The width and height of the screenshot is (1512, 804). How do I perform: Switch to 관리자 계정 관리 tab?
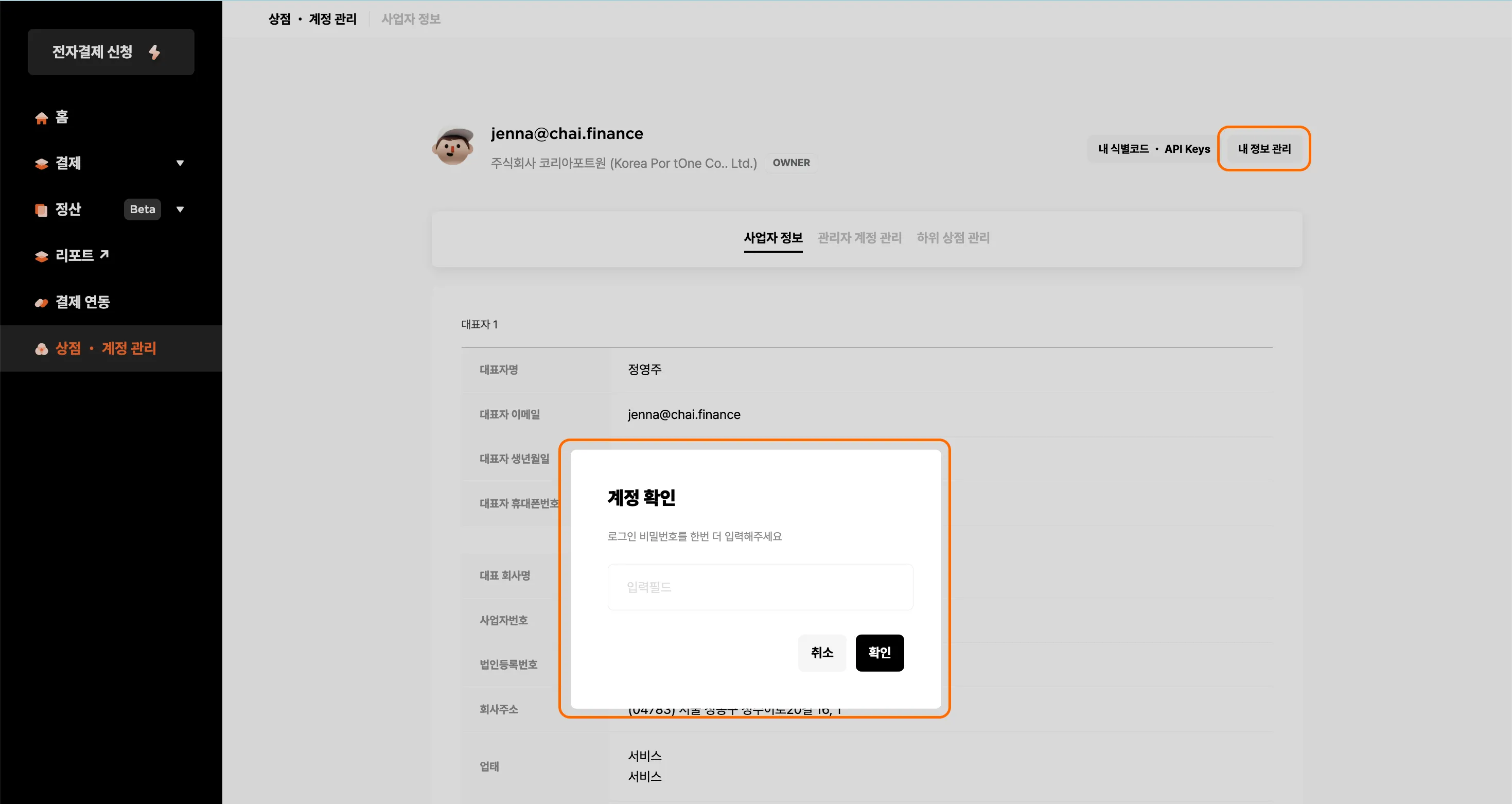(x=859, y=238)
